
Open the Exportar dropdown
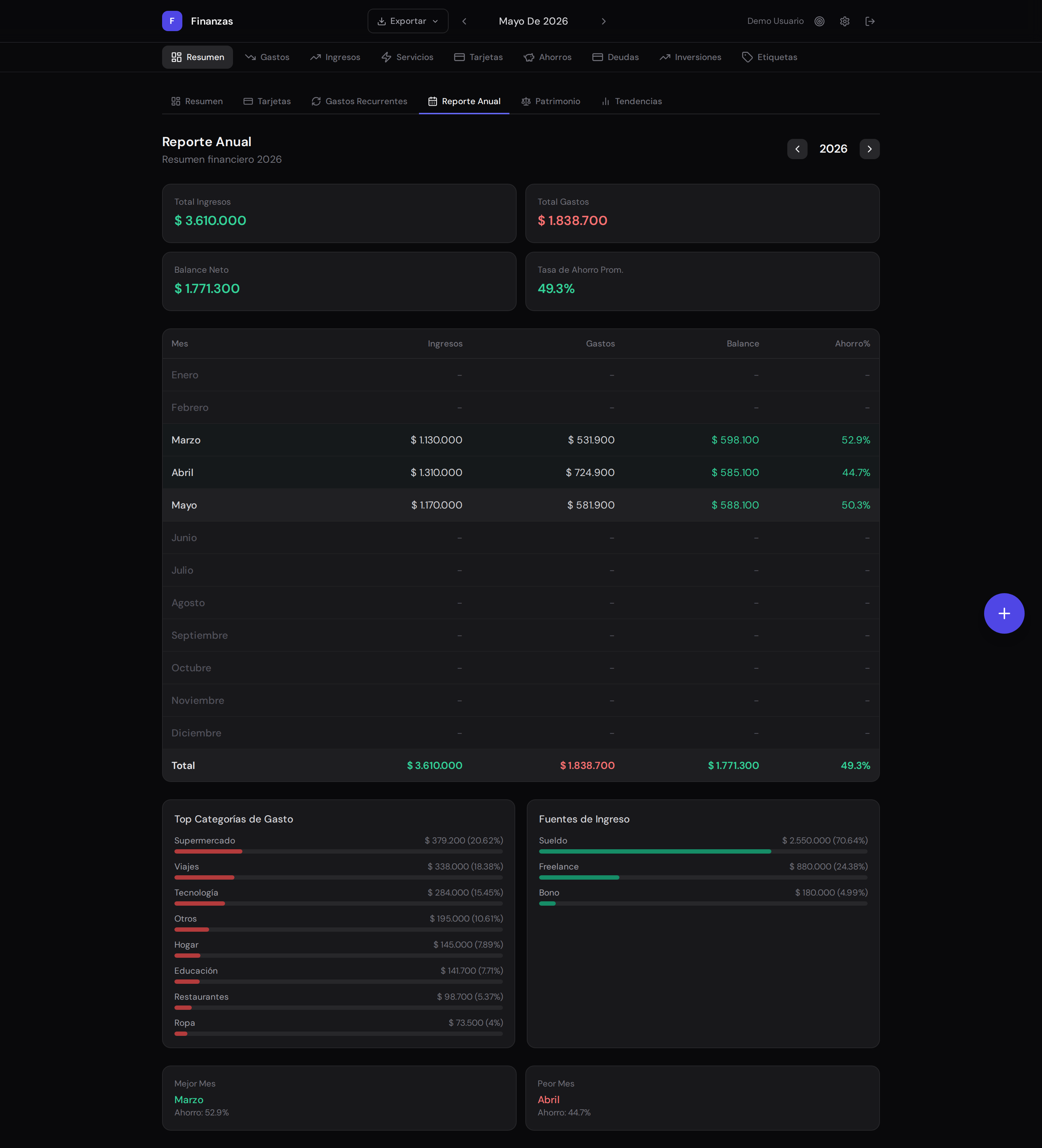click(x=408, y=21)
